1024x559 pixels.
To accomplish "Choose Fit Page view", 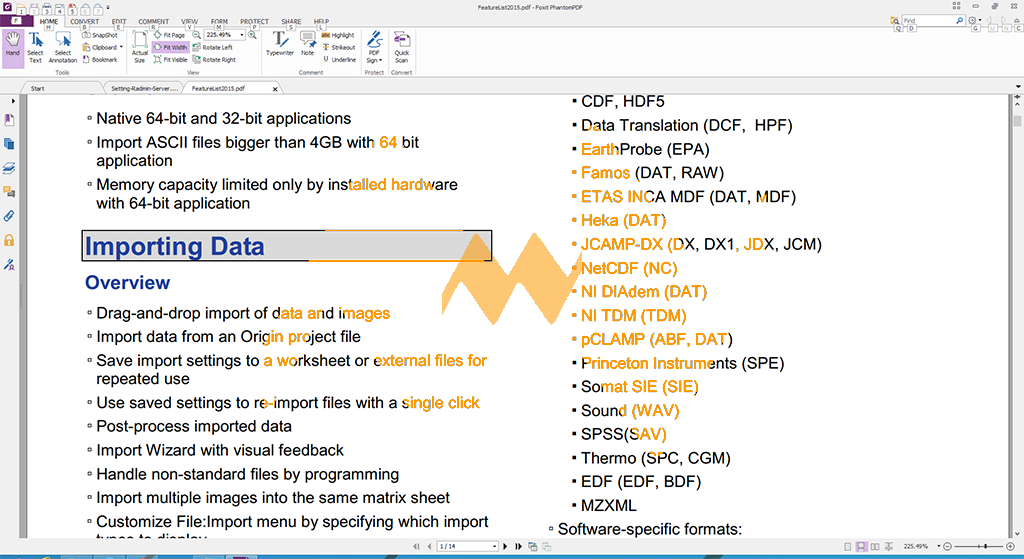I will coord(170,35).
